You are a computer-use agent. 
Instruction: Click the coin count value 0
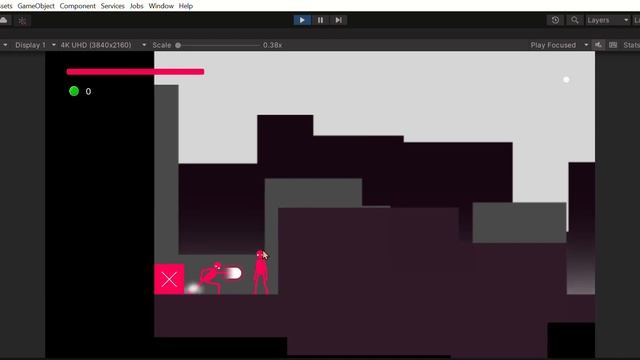(x=88, y=91)
